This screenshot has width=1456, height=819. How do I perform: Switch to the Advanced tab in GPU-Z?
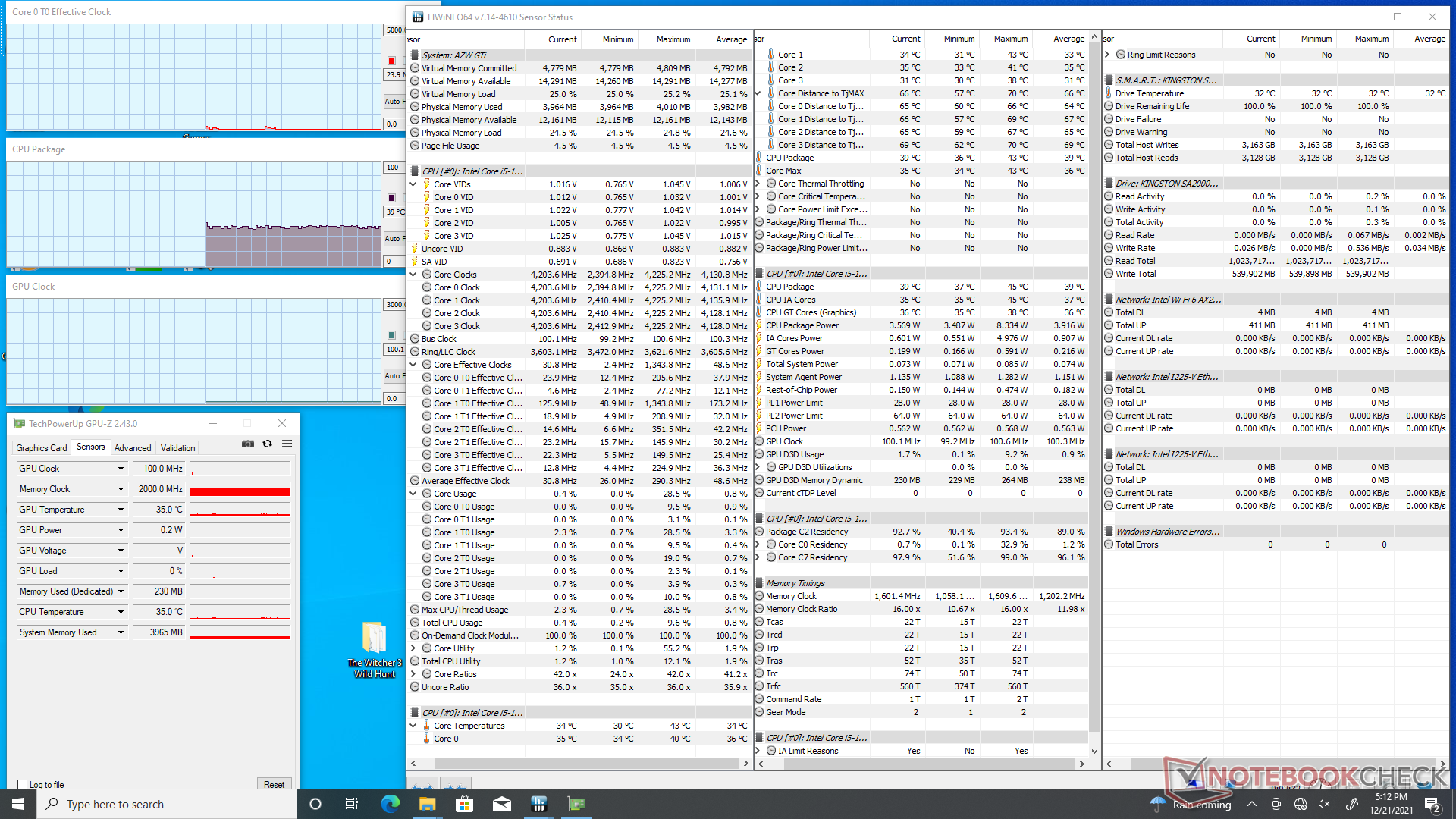tap(133, 448)
